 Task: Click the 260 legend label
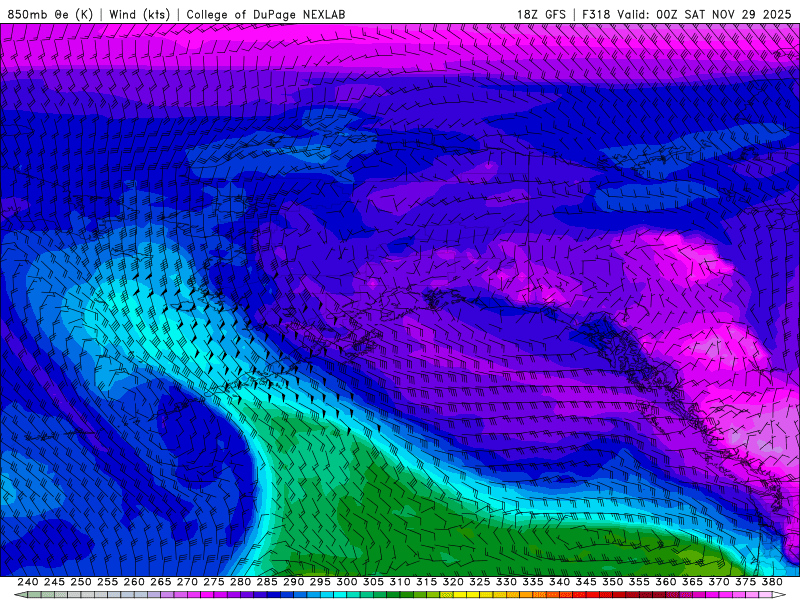click(134, 582)
